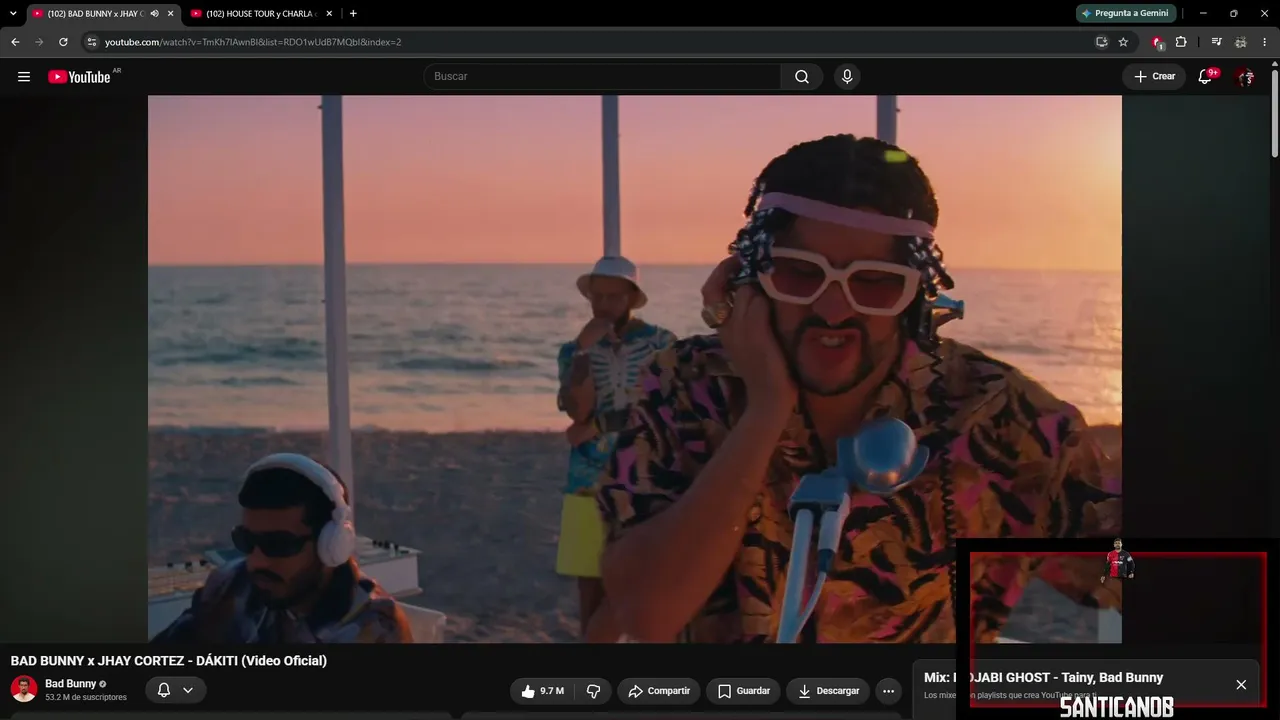The width and height of the screenshot is (1280, 720).
Task: Focus the Buscar search field
Action: click(x=602, y=77)
